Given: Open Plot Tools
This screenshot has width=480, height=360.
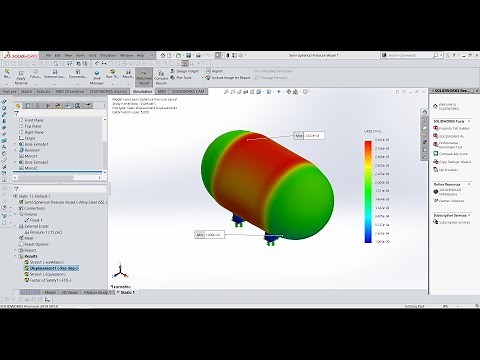Looking at the screenshot, I should [x=181, y=77].
